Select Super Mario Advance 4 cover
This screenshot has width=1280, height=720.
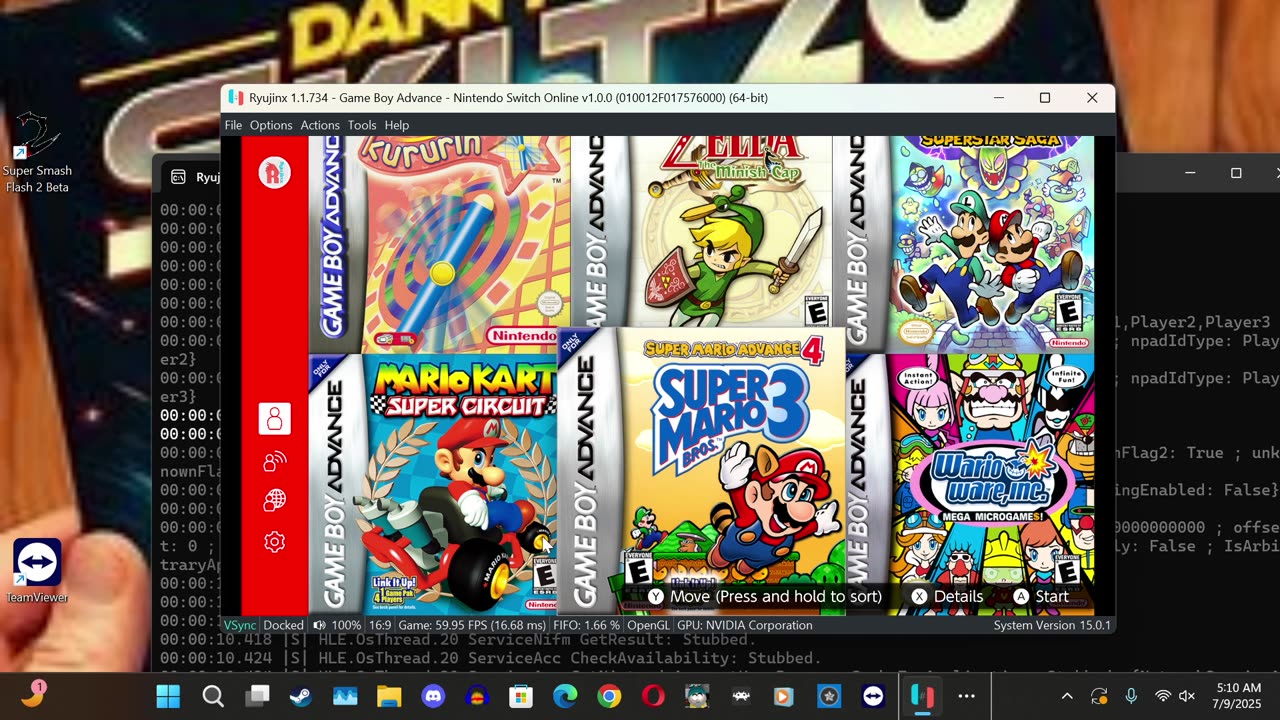click(x=702, y=470)
